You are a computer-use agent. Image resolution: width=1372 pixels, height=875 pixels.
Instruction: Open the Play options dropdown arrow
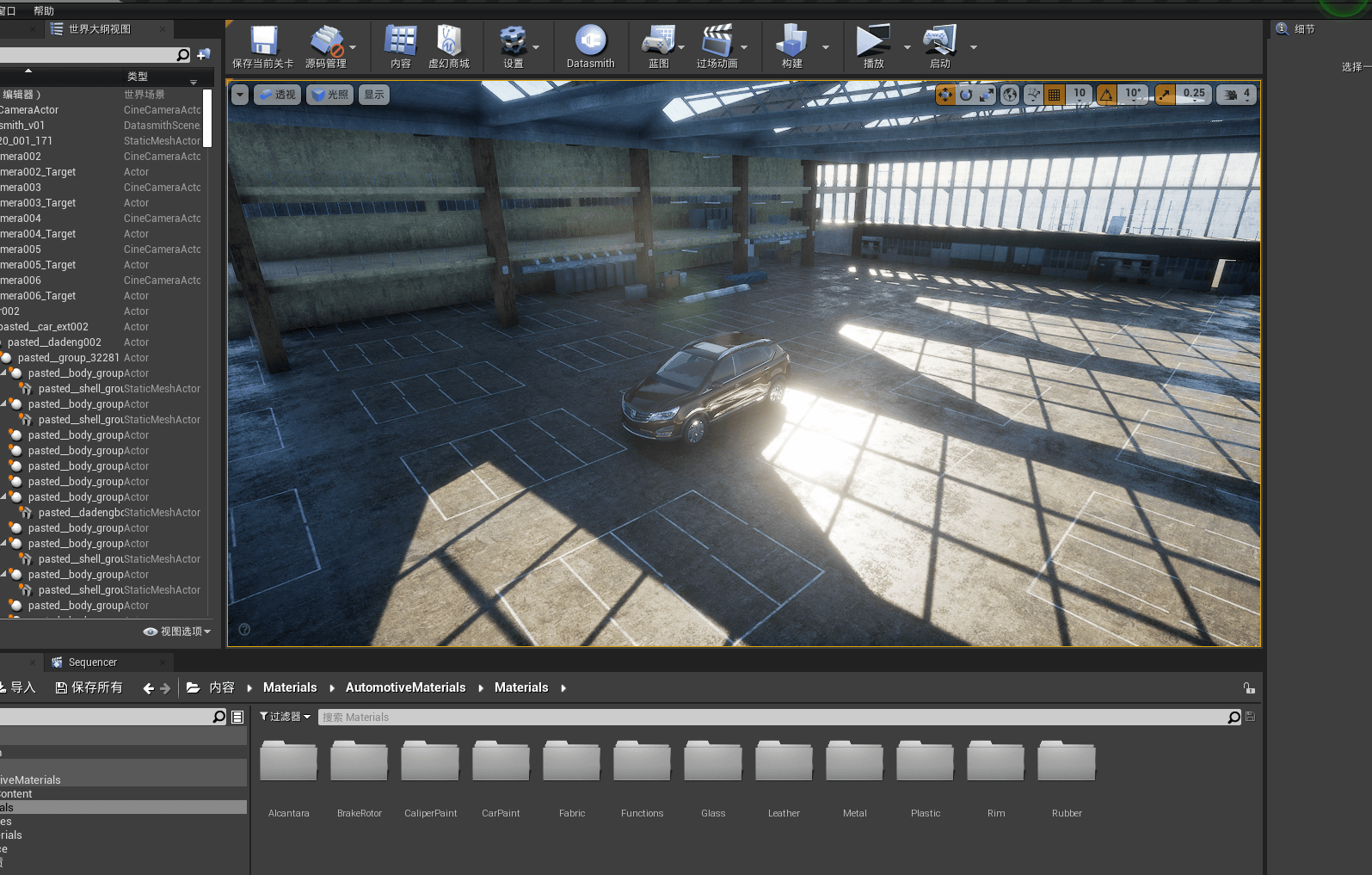pos(907,47)
